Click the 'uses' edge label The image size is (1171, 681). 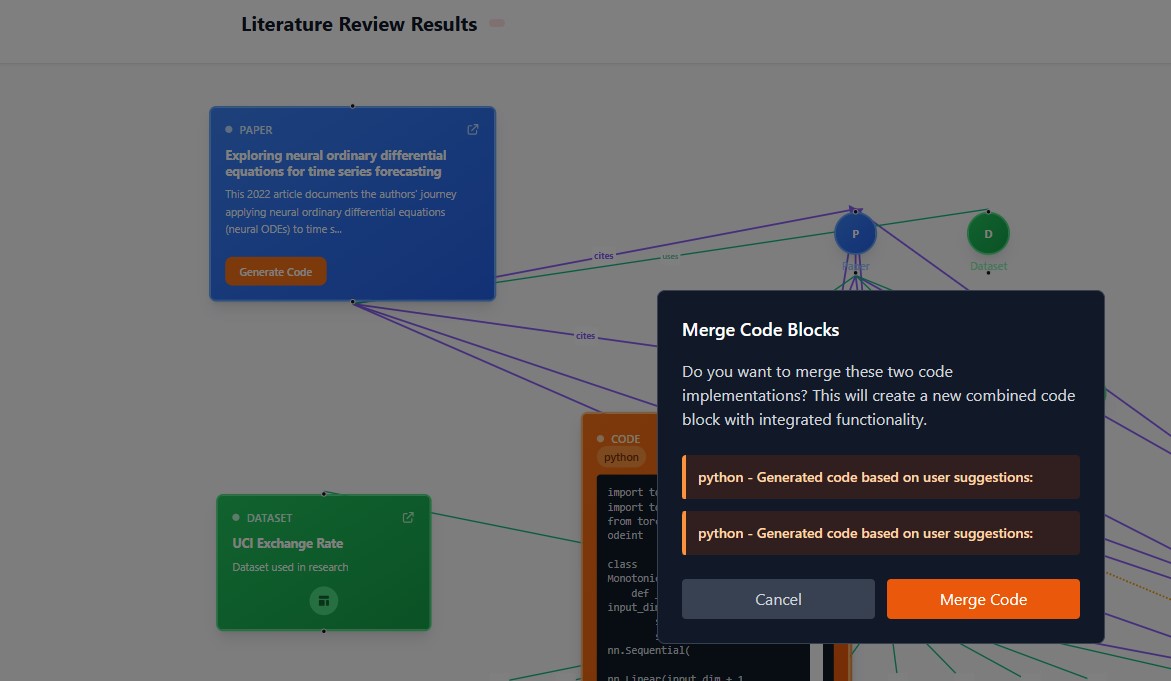point(670,256)
